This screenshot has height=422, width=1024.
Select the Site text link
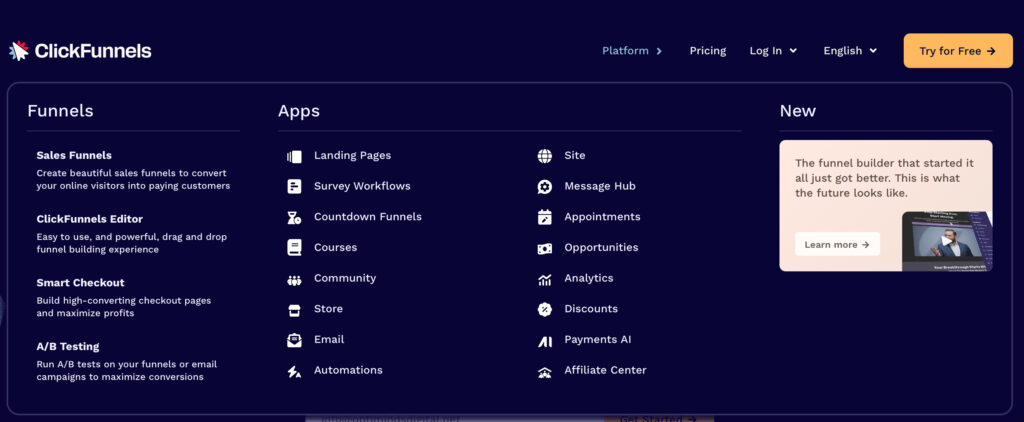pyautogui.click(x=575, y=155)
